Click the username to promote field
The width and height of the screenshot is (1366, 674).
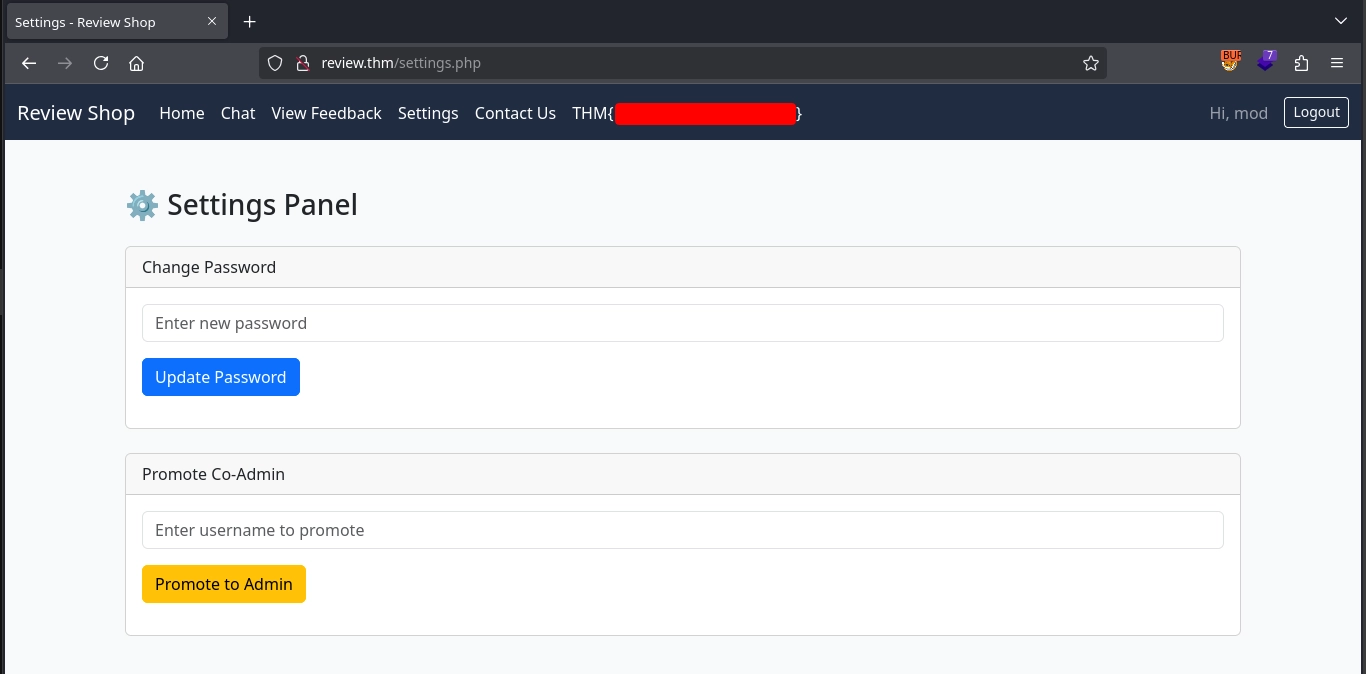[682, 530]
